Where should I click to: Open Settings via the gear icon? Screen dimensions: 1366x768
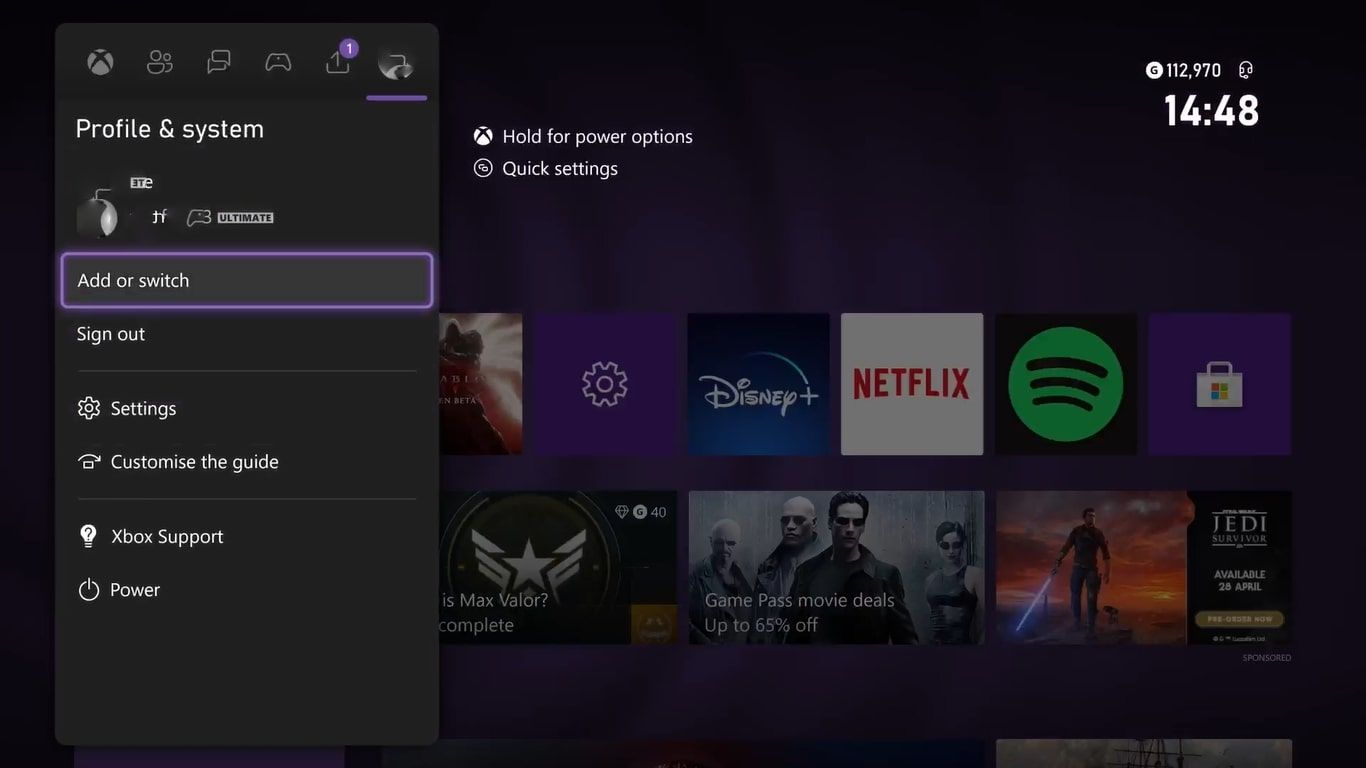(x=88, y=408)
